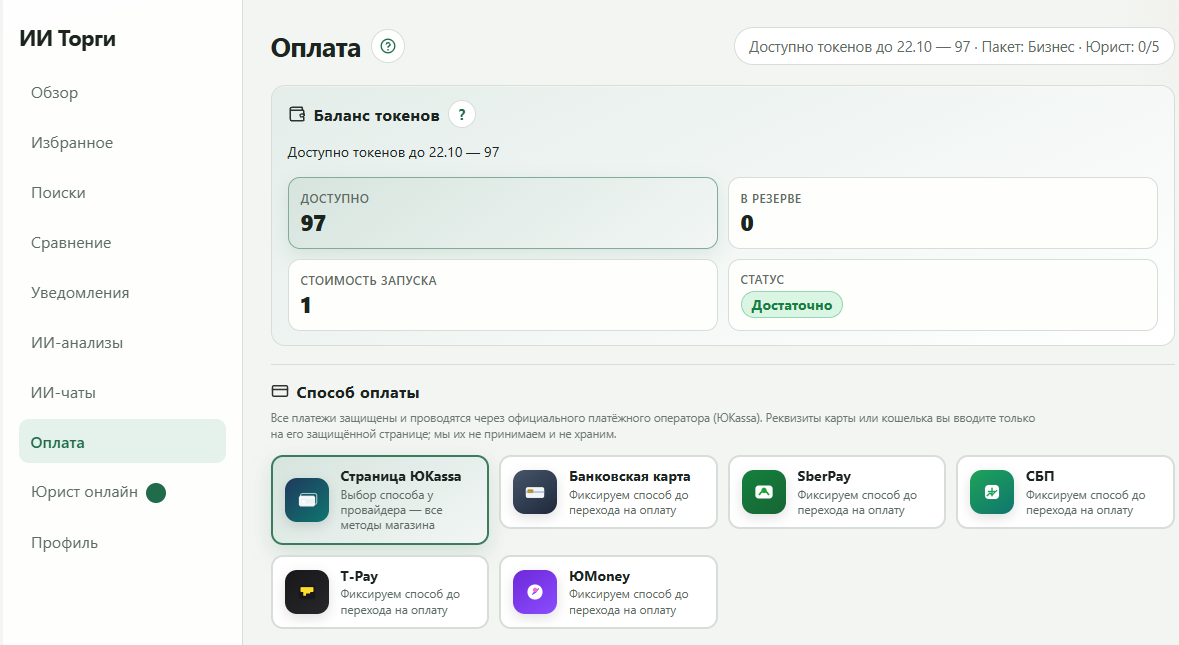Click the Оплата page heading
The height and width of the screenshot is (645, 1179).
click(316, 48)
